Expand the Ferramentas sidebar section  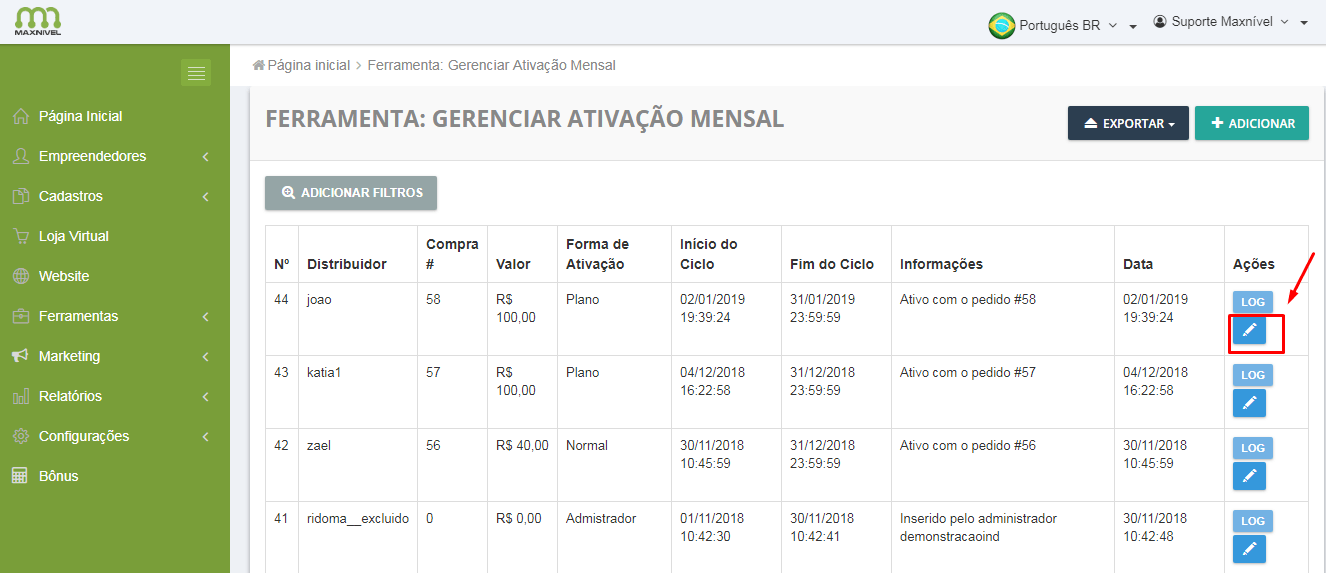[x=78, y=316]
